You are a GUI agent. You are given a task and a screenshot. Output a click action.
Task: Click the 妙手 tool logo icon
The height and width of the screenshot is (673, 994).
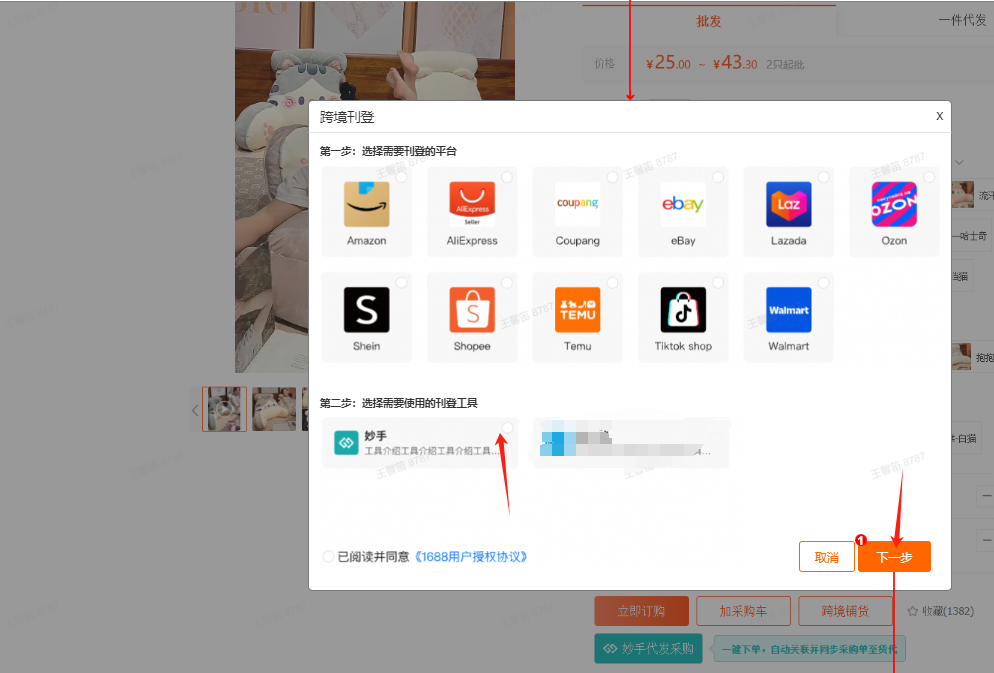[x=346, y=443]
